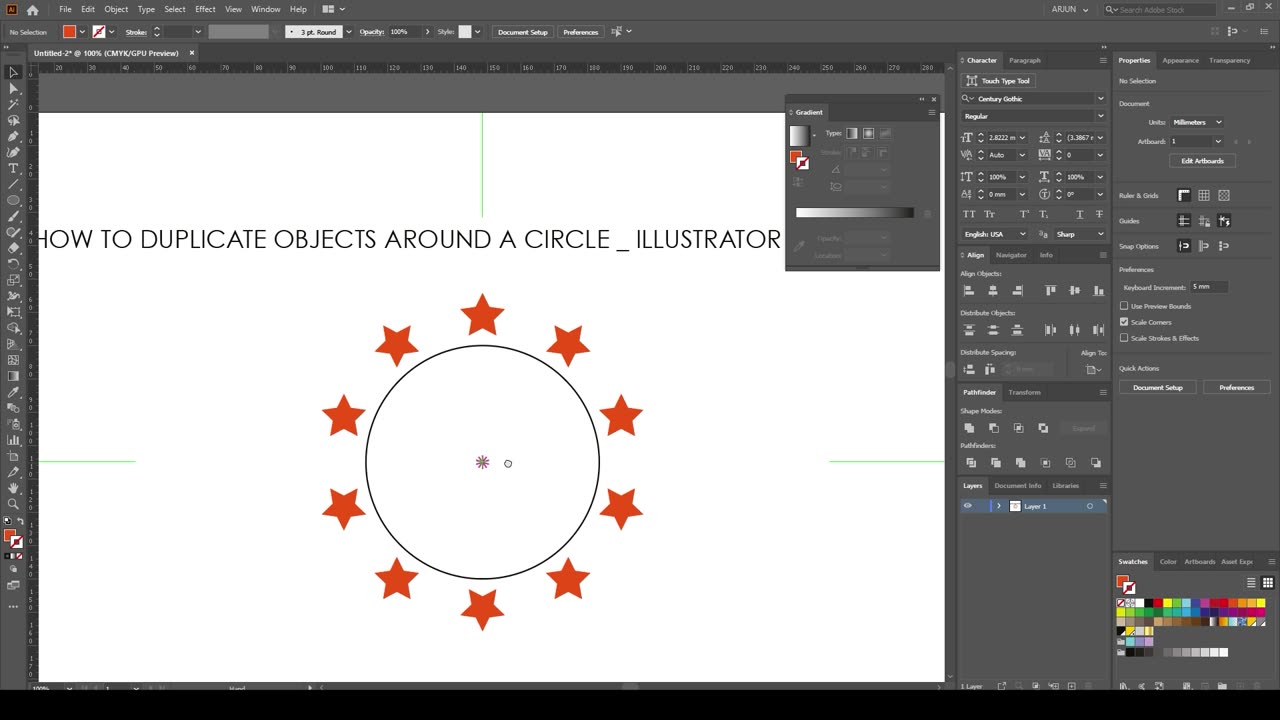Toggle Snap to Point option
Image resolution: width=1280 pixels, height=720 pixels.
tap(1184, 246)
